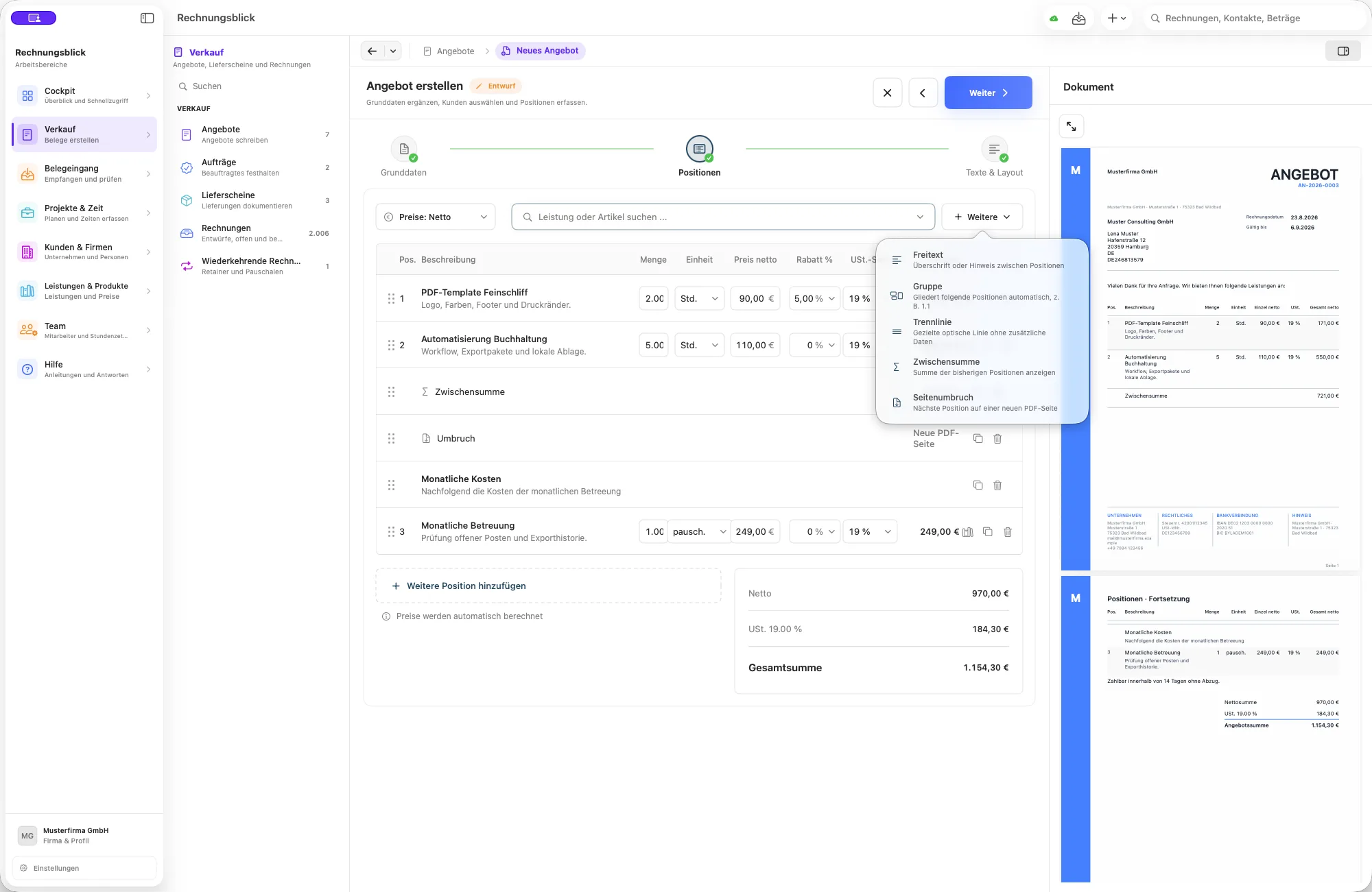Edit Menge field of Automatisierung Buchhaltung
Image resolution: width=1372 pixels, height=892 pixels.
654,345
